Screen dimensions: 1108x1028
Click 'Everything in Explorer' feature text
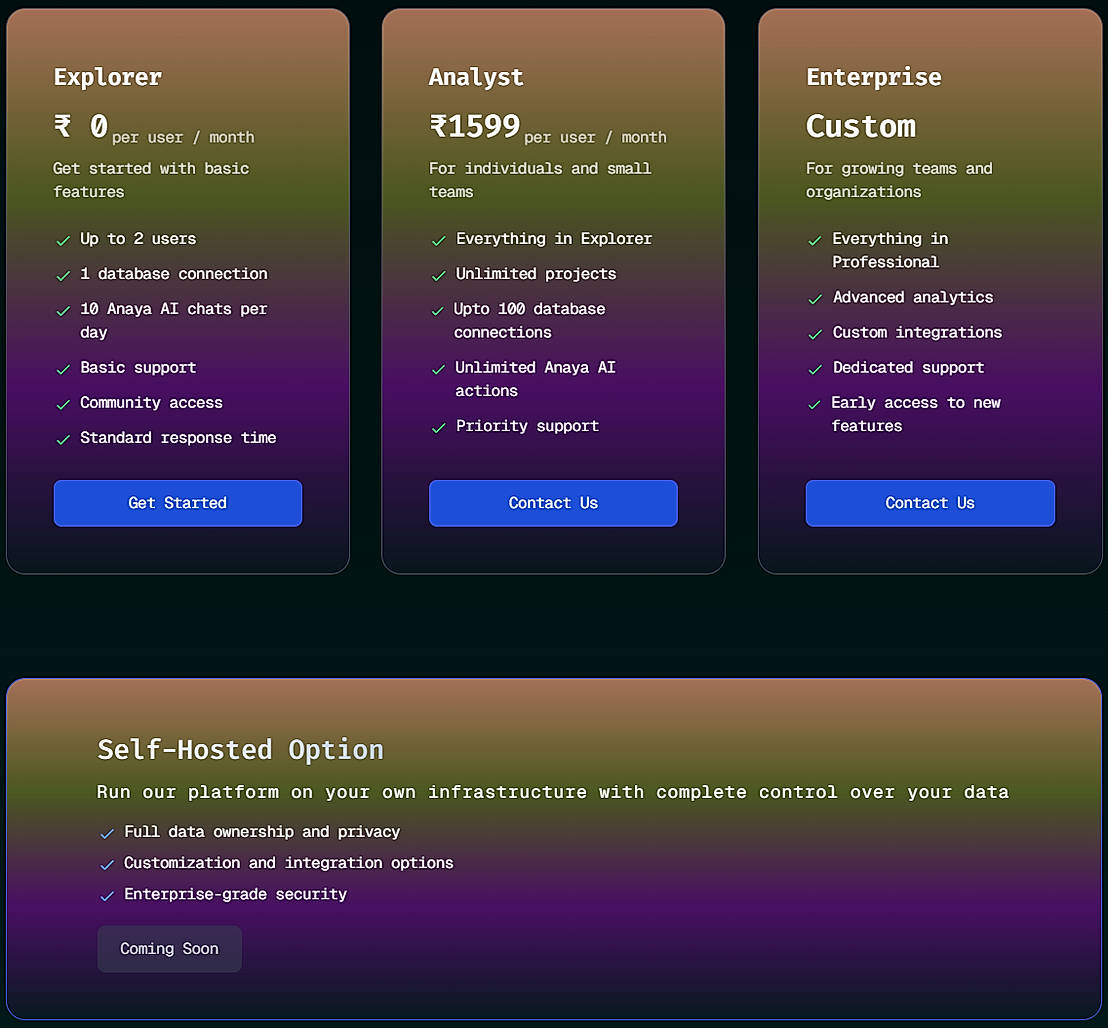[x=554, y=239]
